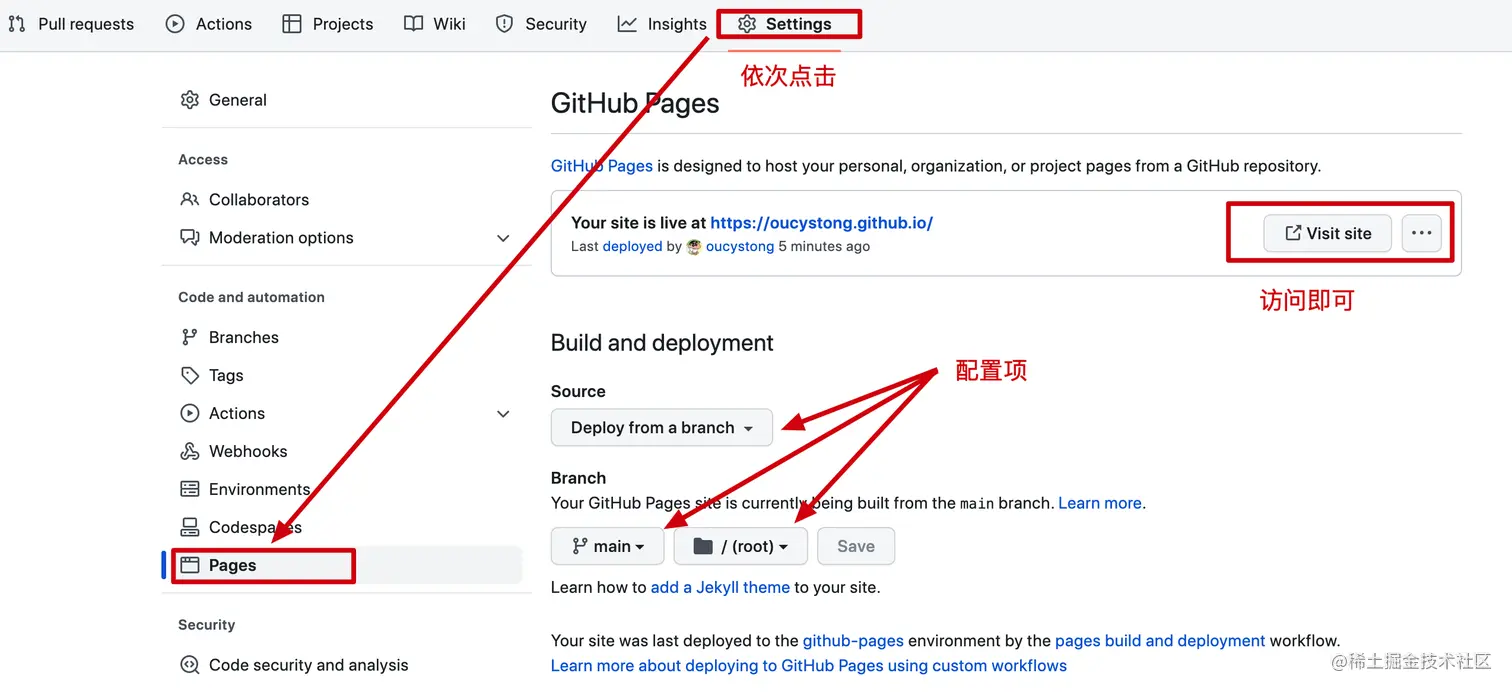Screen dimensions: 1512x692
Task: Click the deployed link
Action: pos(632,247)
